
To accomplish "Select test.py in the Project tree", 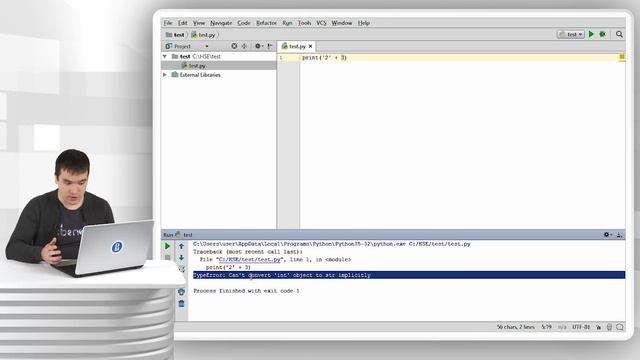I will (x=197, y=66).
